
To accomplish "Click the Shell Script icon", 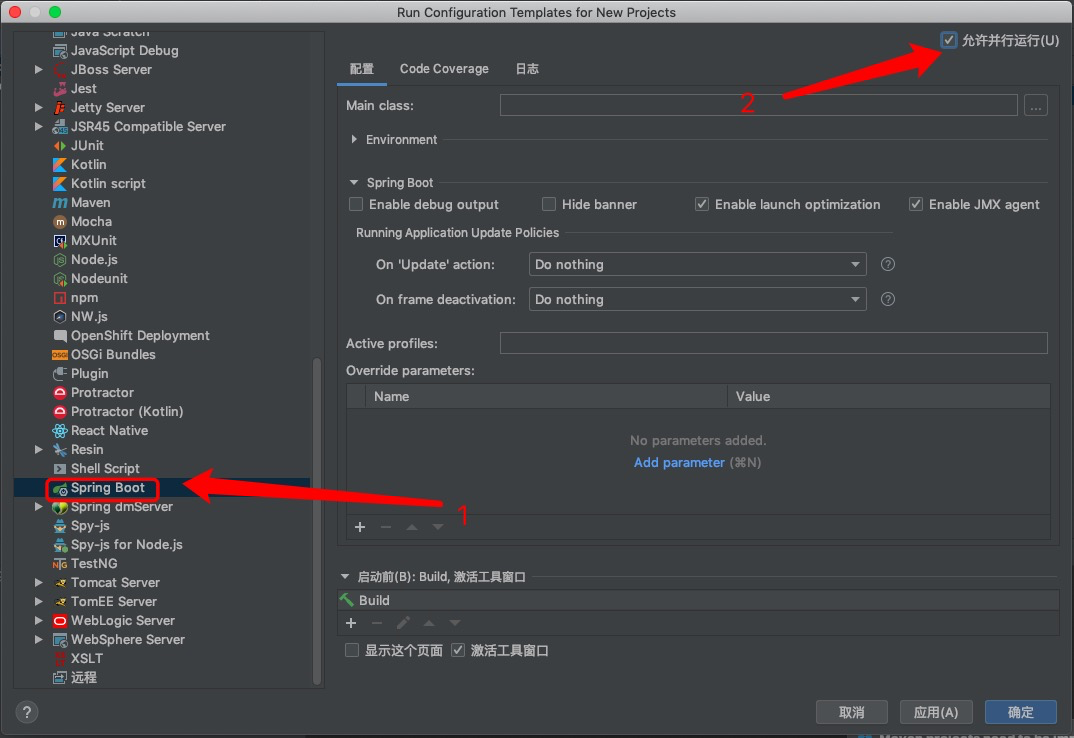I will pyautogui.click(x=60, y=469).
